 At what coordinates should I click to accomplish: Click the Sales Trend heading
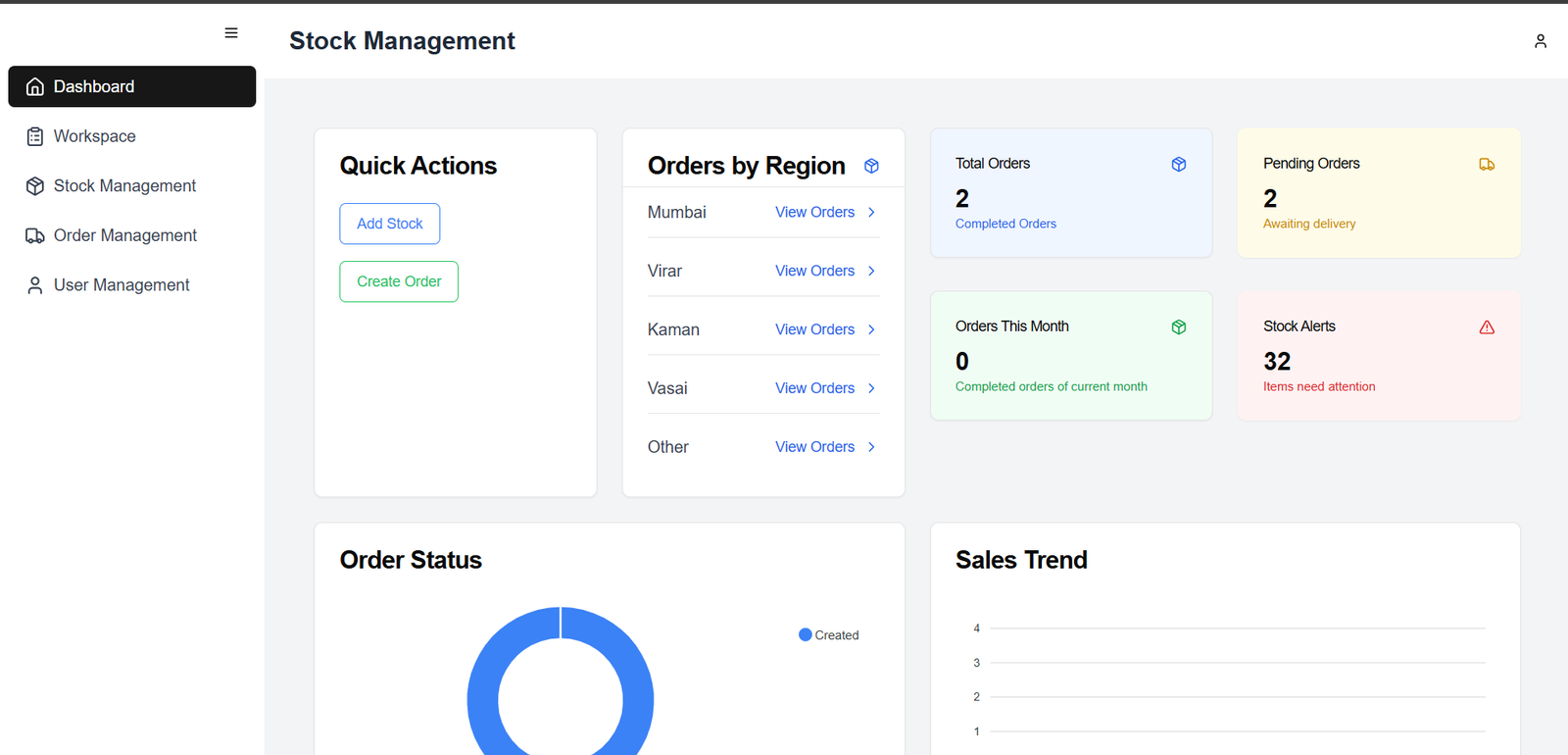[x=1021, y=560]
